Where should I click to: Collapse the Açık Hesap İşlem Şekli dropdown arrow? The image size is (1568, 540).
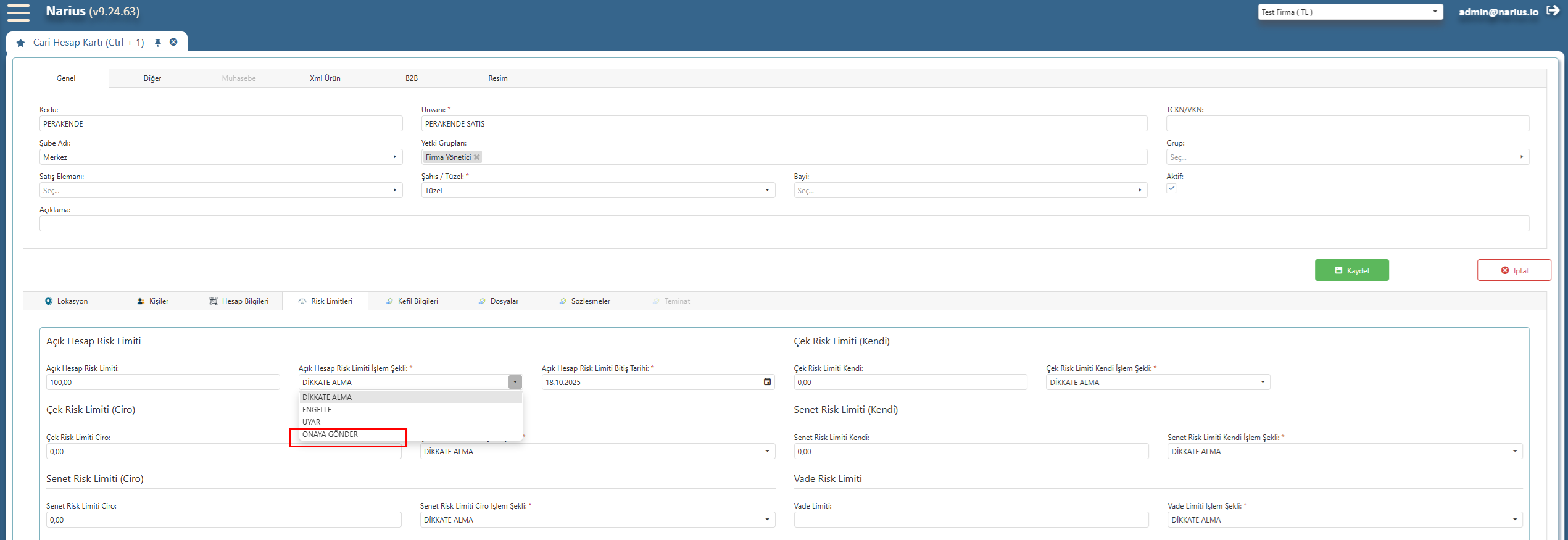click(x=515, y=382)
